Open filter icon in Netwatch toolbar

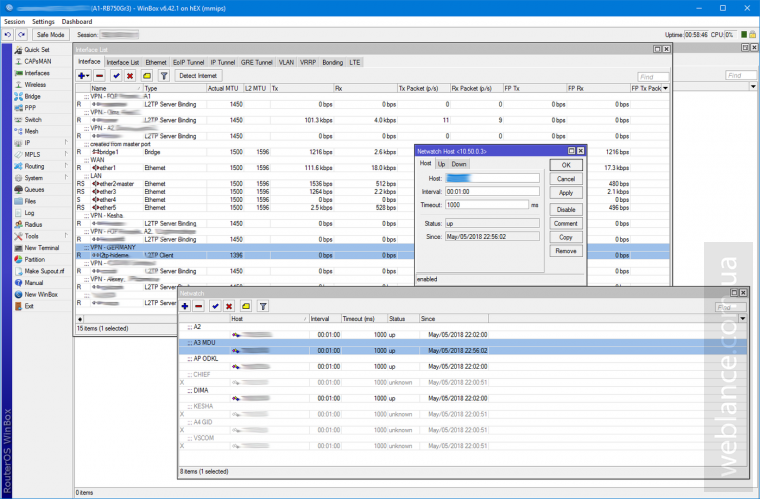point(263,306)
